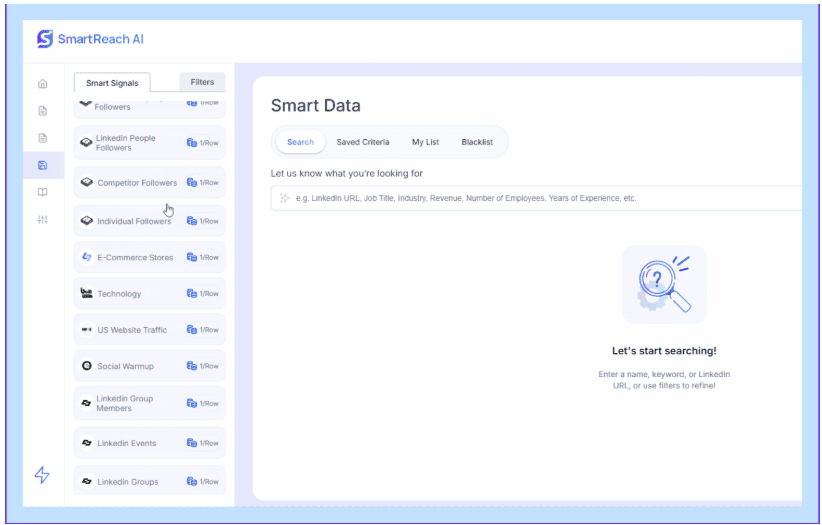Click the Linkedin Group Members icon

pyautogui.click(x=86, y=403)
